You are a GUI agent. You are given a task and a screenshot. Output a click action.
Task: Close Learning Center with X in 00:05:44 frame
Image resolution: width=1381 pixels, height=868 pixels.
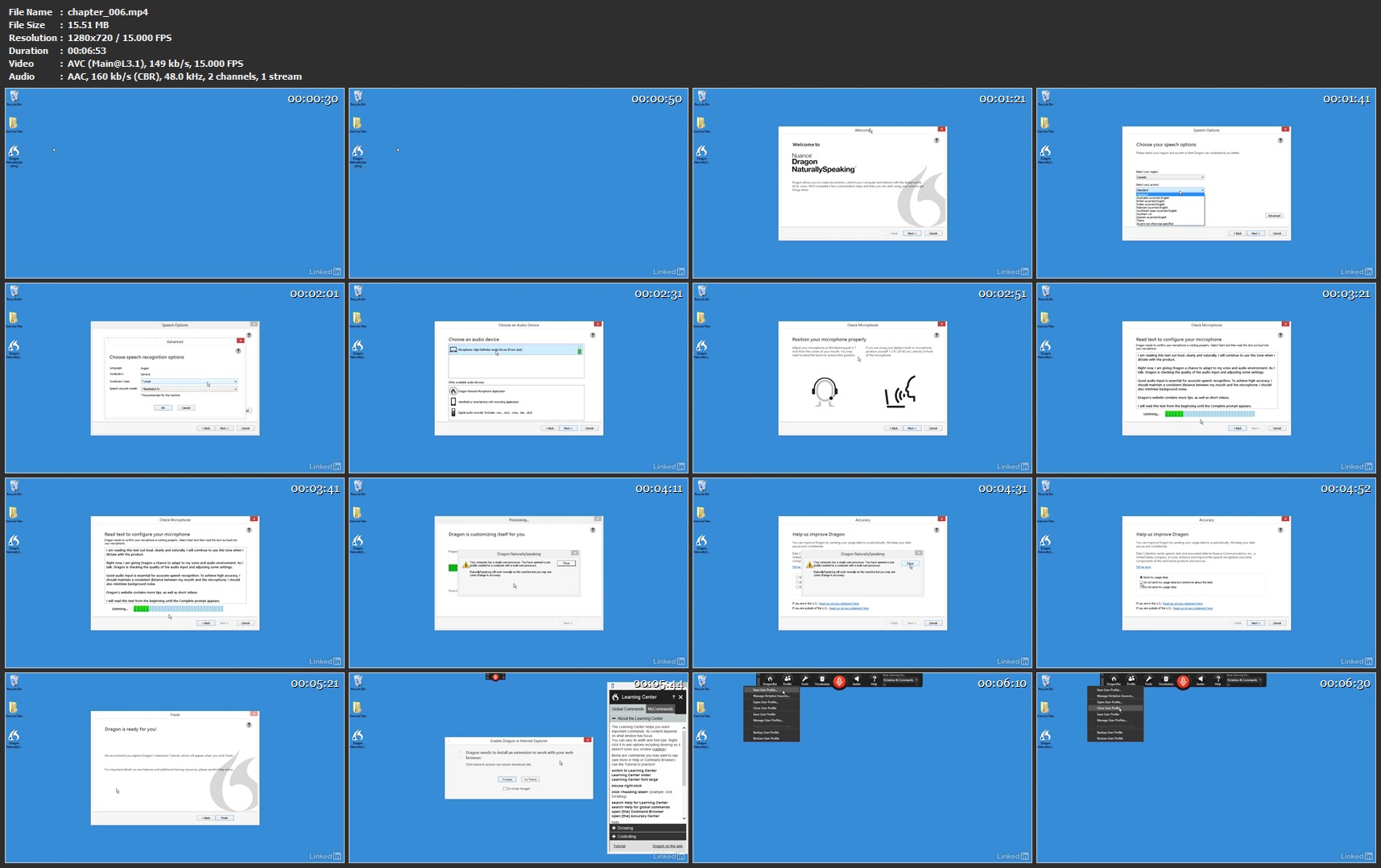click(680, 697)
